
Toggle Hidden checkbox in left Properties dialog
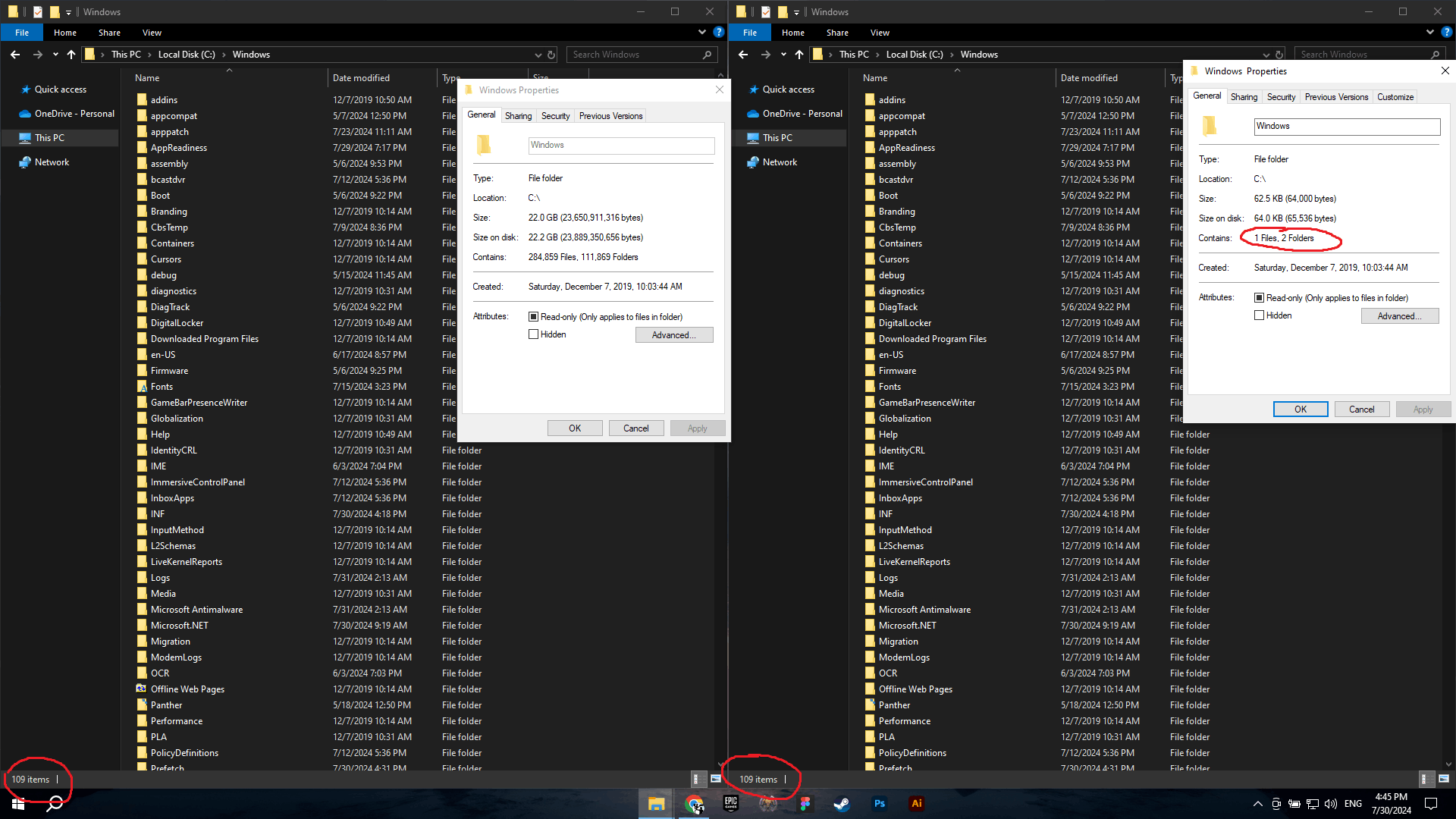[x=533, y=334]
